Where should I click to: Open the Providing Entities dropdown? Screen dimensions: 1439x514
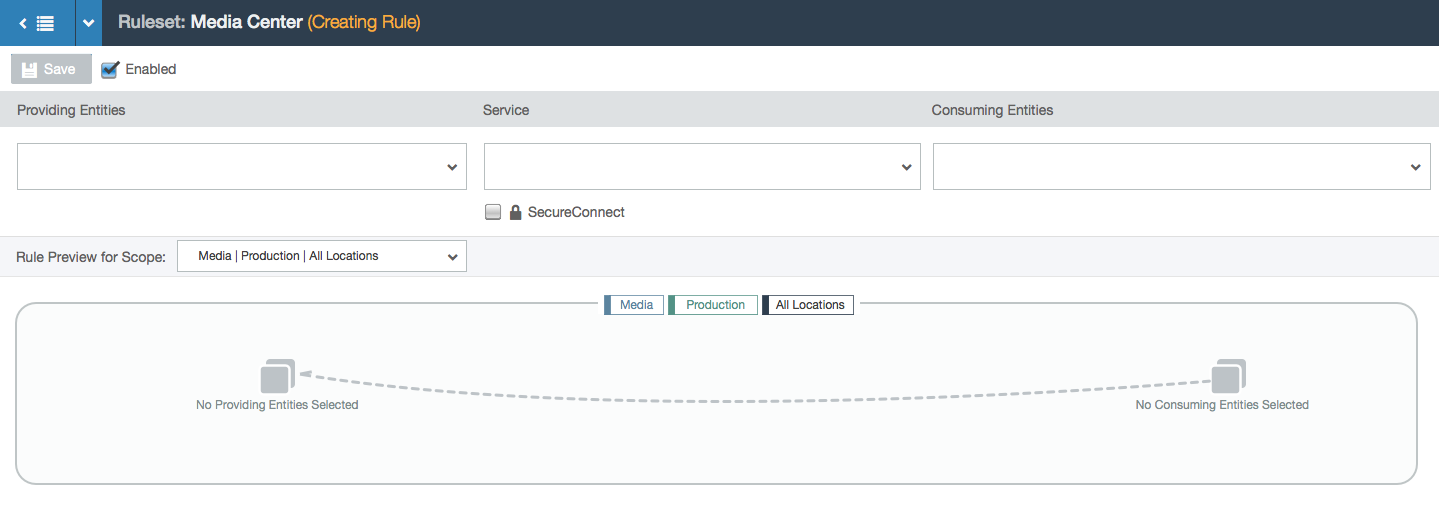click(x=242, y=166)
